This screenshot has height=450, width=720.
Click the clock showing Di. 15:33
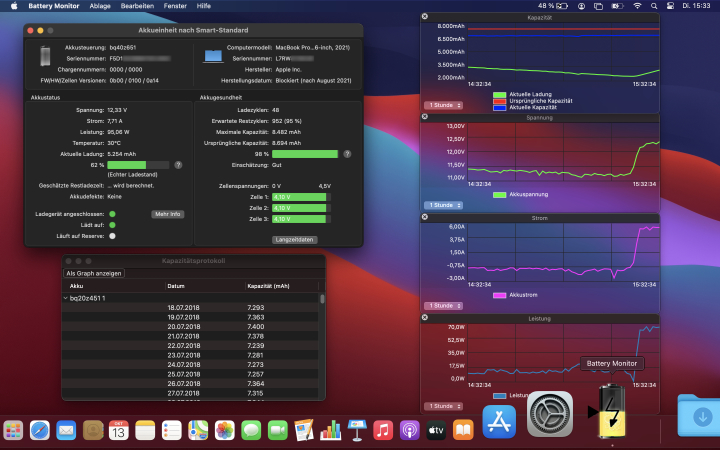696,6
